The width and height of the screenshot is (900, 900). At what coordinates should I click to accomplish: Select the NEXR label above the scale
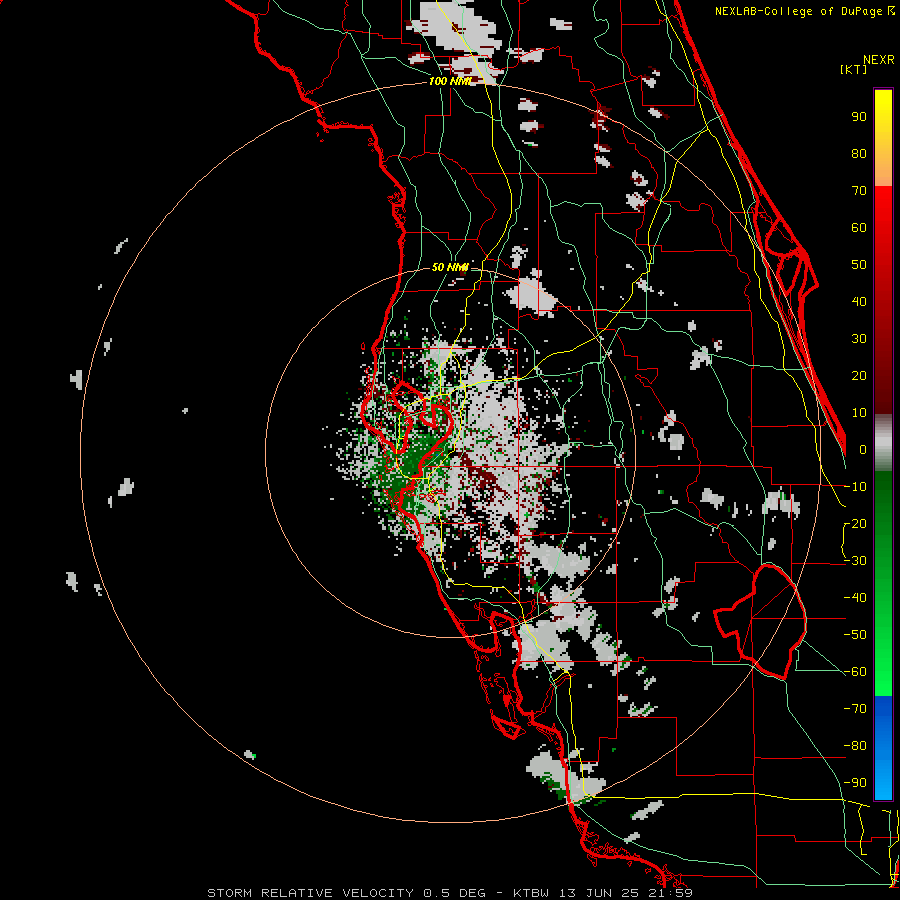pos(878,60)
